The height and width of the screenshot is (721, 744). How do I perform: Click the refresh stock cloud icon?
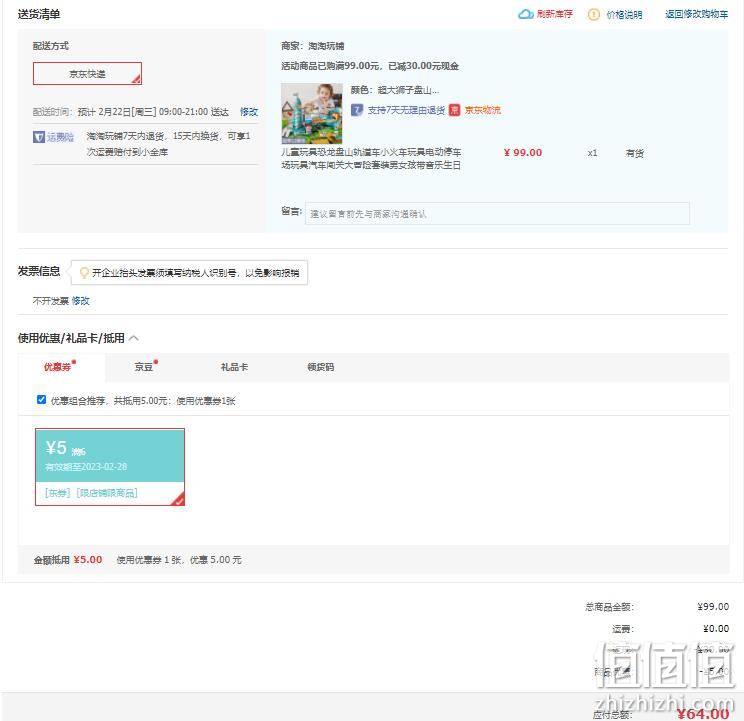click(525, 14)
